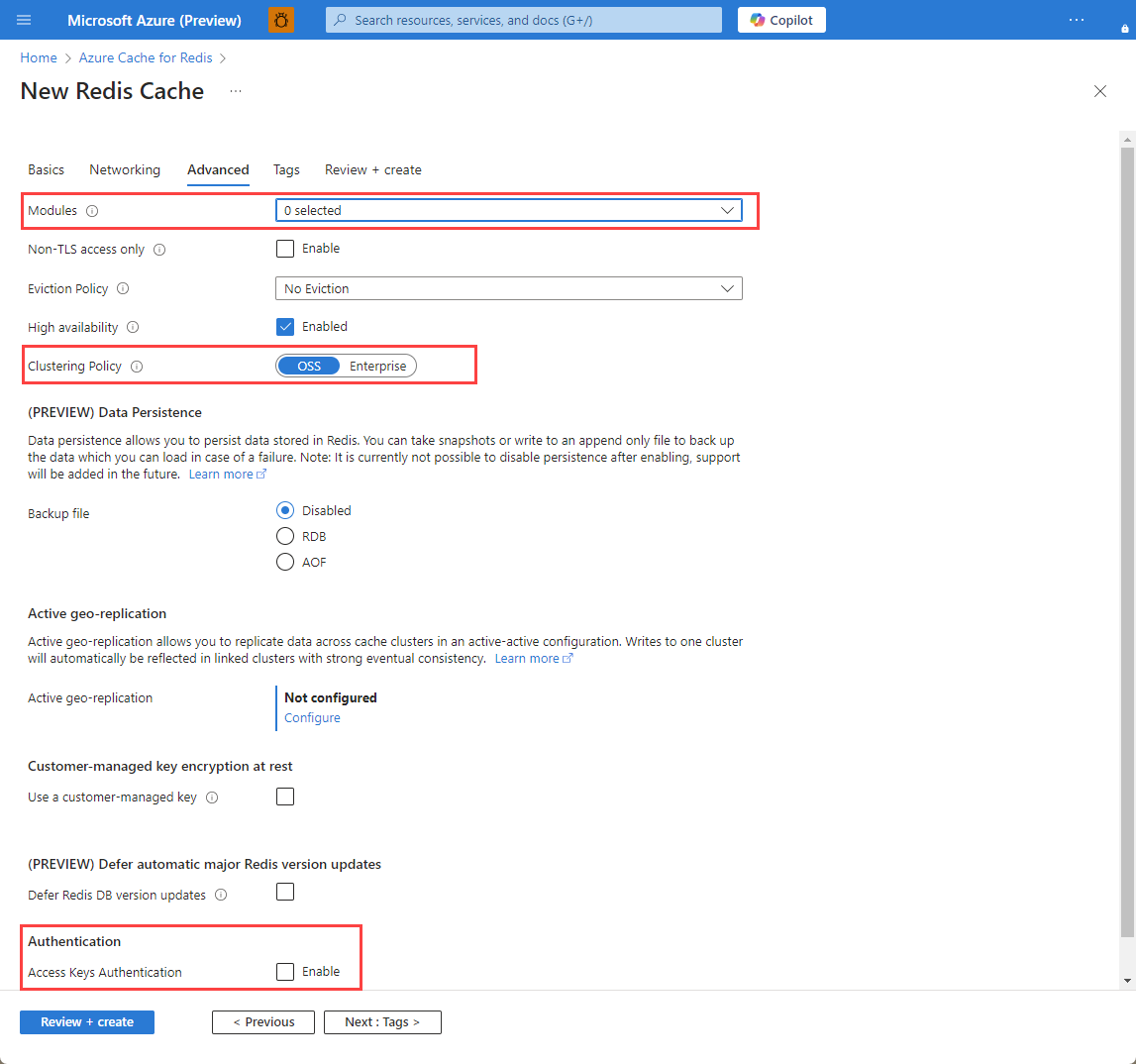Show info tooltip for customer-managed key
Viewport: 1136px width, 1064px height.
pyautogui.click(x=212, y=798)
